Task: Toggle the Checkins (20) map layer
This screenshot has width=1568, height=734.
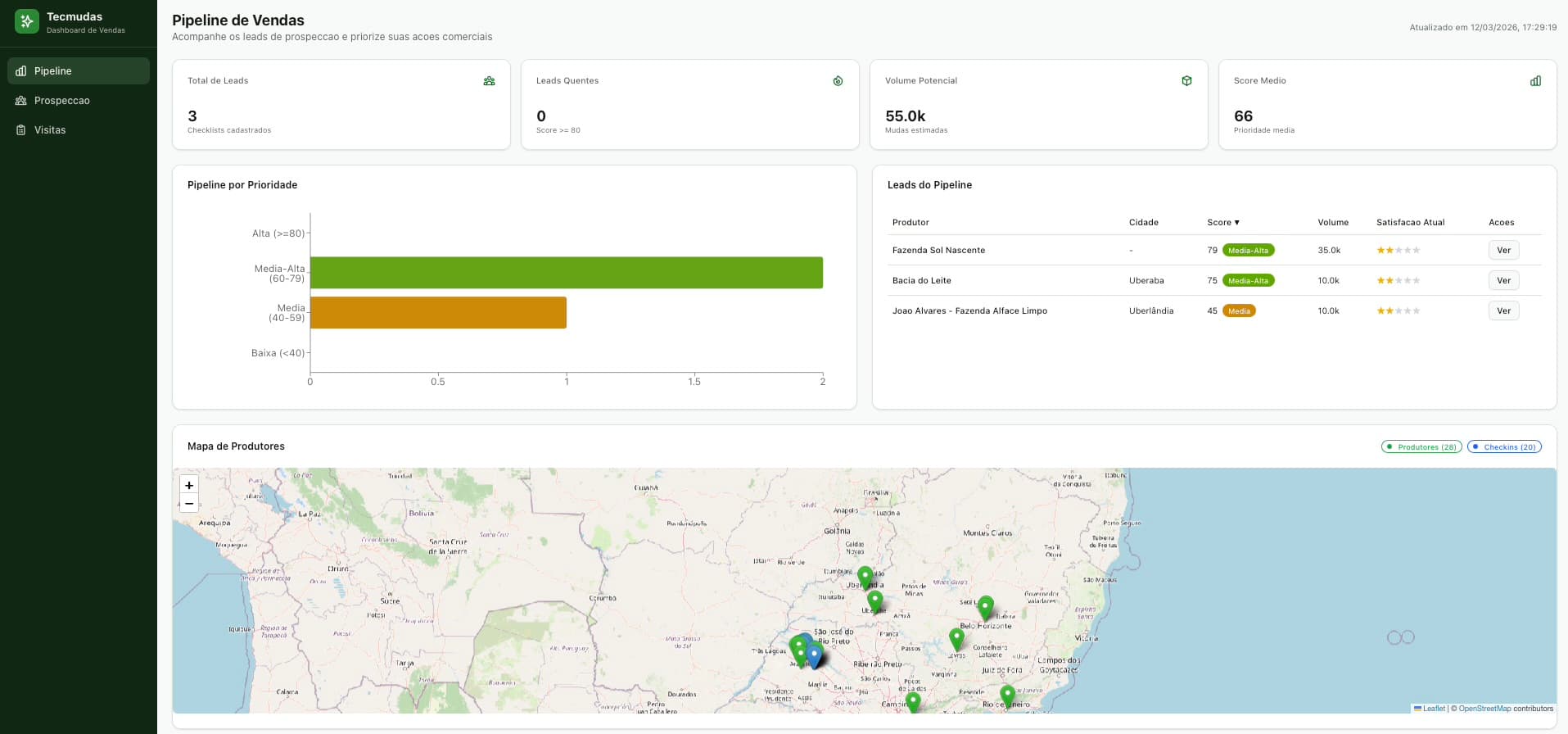Action: tap(1504, 447)
